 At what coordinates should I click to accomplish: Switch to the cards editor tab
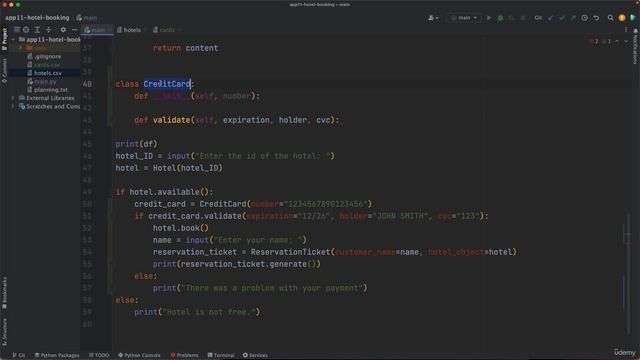[x=167, y=30]
